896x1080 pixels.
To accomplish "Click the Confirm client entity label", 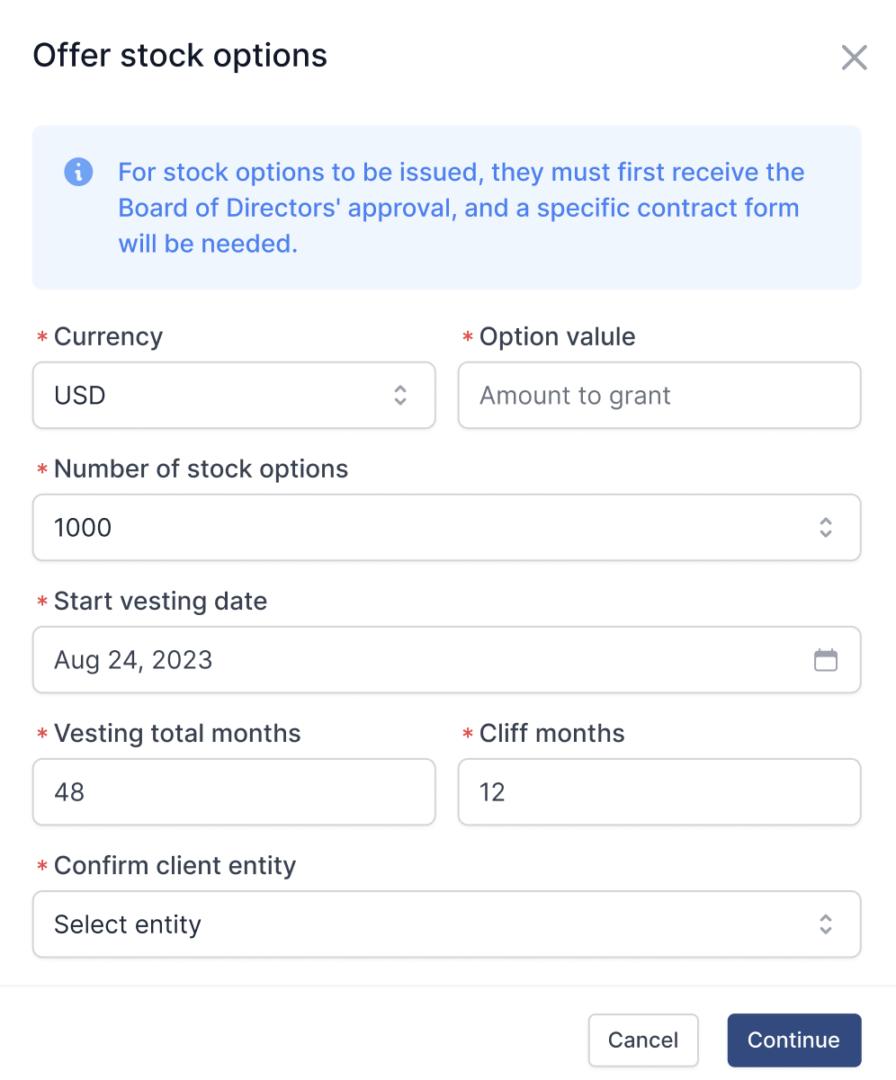I will [175, 866].
